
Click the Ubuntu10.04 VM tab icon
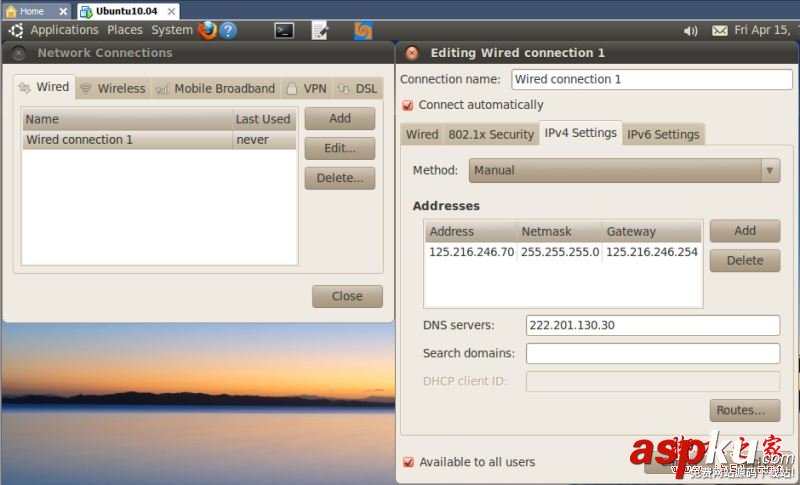86,11
